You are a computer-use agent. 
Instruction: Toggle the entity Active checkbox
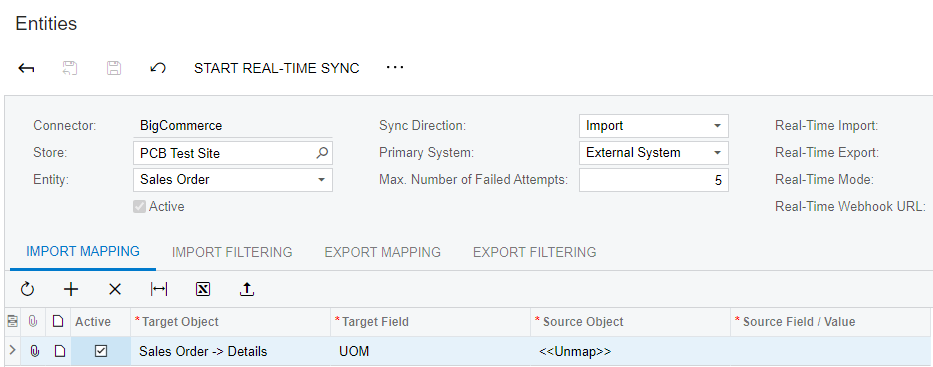point(139,207)
